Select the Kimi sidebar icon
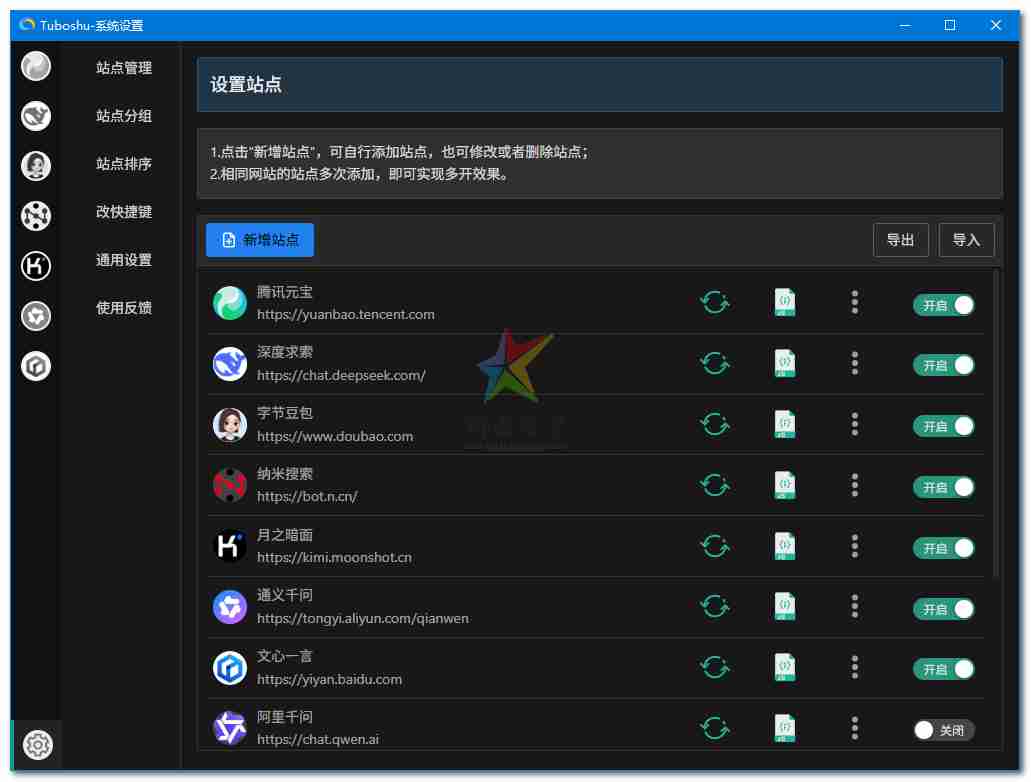 36,266
